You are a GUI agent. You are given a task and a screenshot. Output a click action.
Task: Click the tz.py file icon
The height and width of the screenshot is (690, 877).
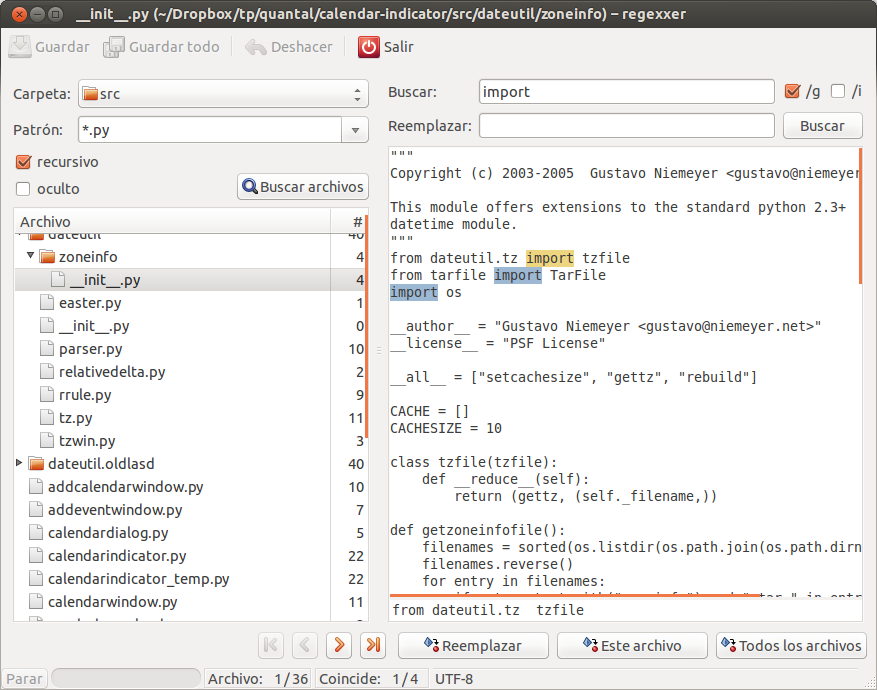click(x=47, y=417)
